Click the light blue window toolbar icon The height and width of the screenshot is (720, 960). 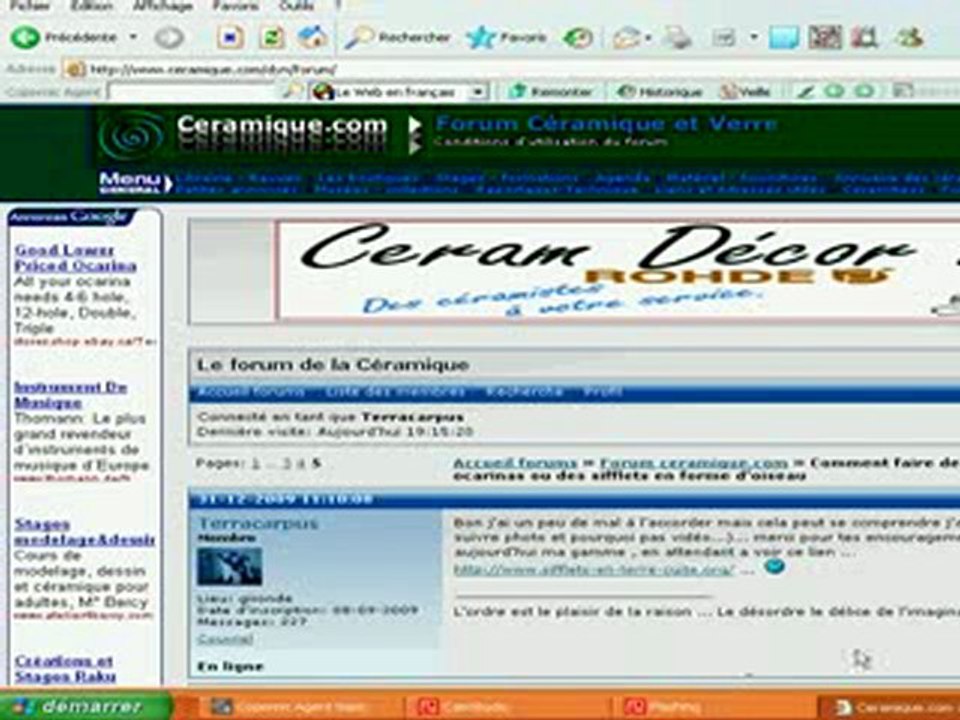pyautogui.click(x=784, y=38)
